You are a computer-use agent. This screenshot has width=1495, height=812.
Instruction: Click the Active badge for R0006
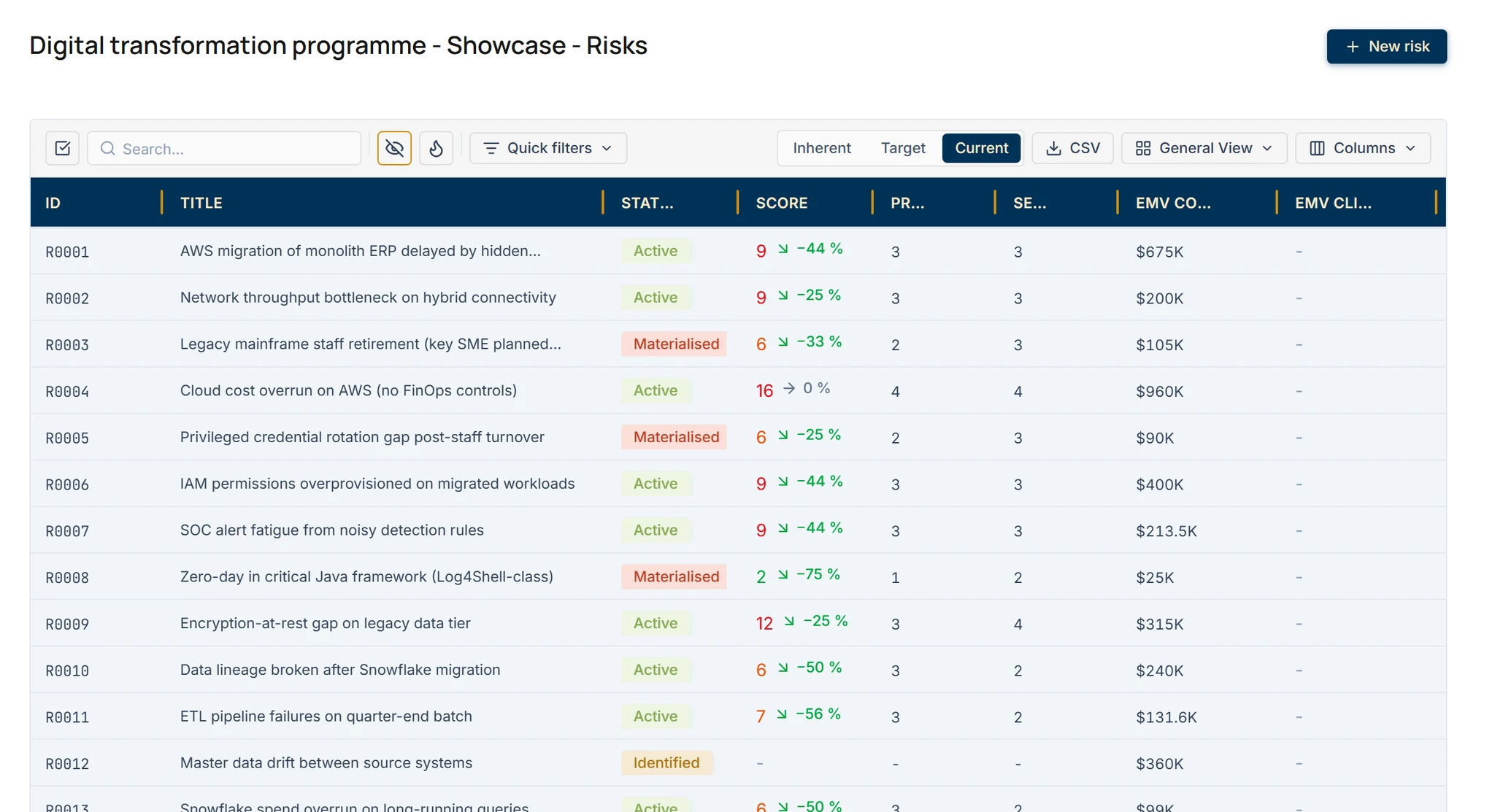656,484
